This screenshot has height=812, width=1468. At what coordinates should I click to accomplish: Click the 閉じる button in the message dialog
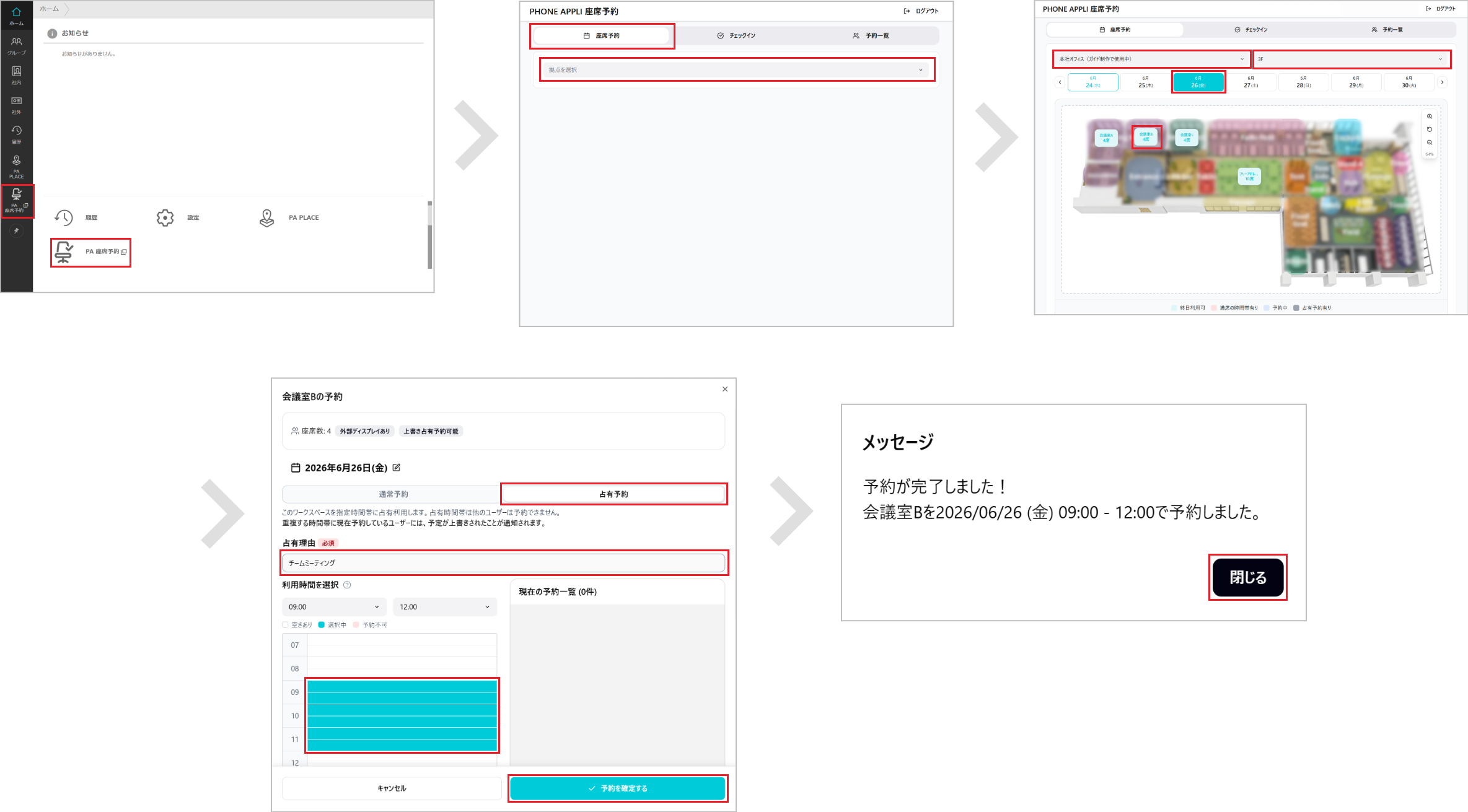[1248, 577]
